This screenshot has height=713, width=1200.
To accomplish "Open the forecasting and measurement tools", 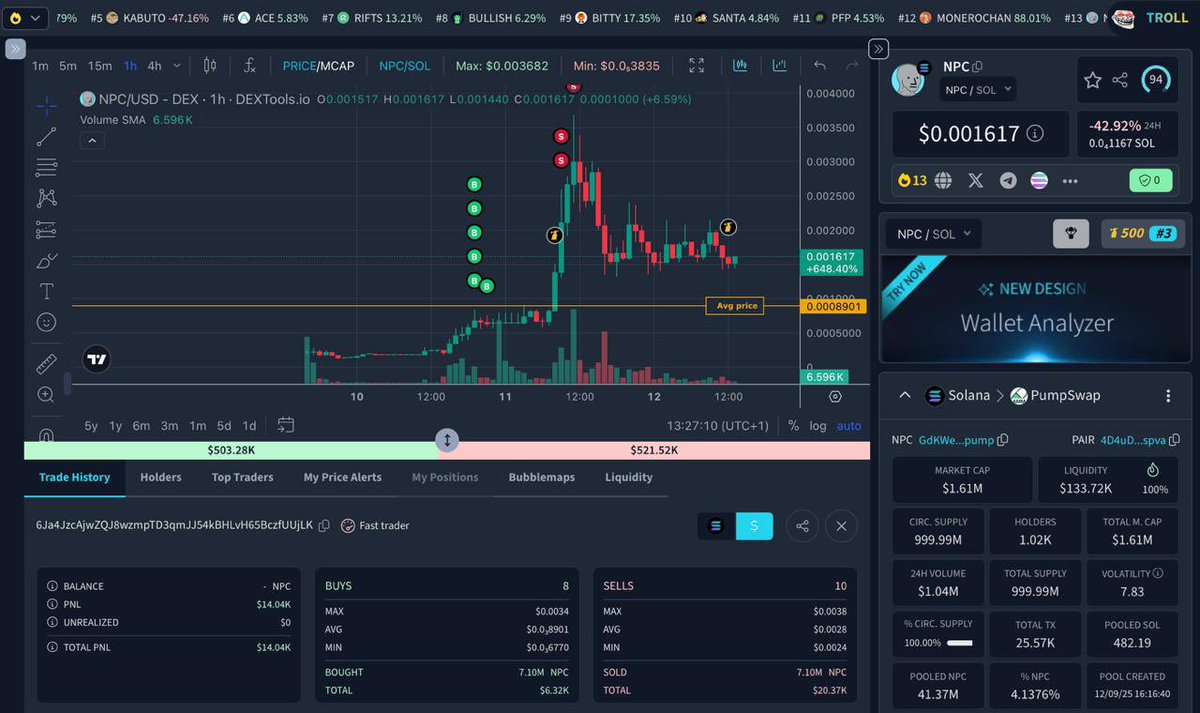I will pos(46,229).
